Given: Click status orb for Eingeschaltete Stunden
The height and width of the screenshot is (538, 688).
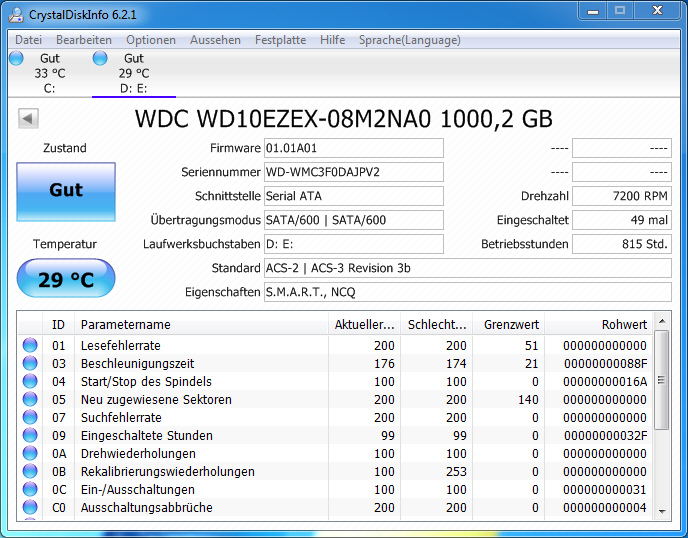Looking at the screenshot, I should 30,435.
